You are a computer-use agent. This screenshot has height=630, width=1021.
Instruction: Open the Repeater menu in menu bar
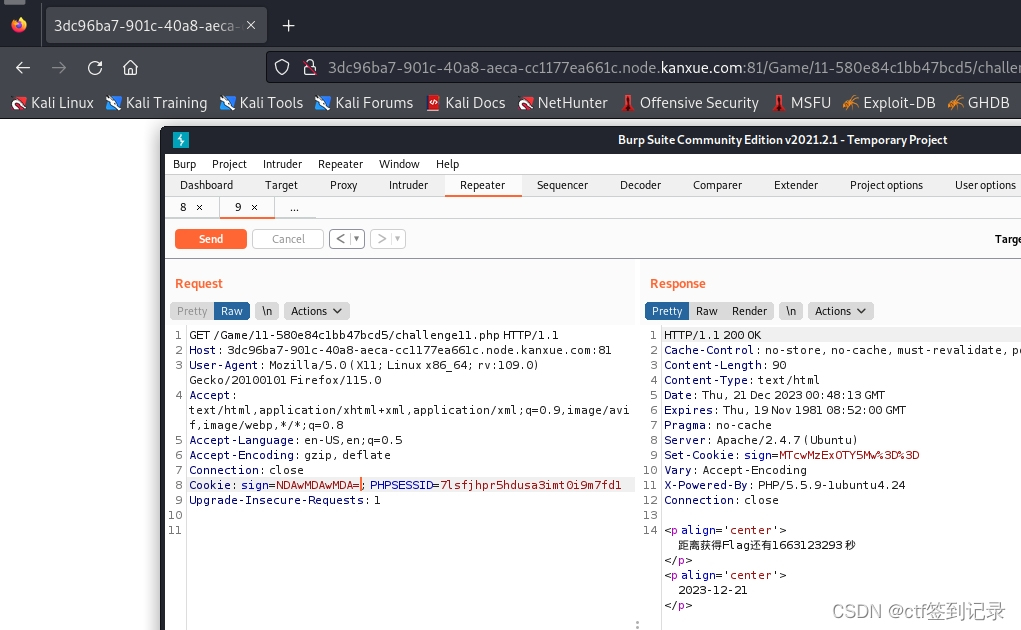(x=340, y=164)
